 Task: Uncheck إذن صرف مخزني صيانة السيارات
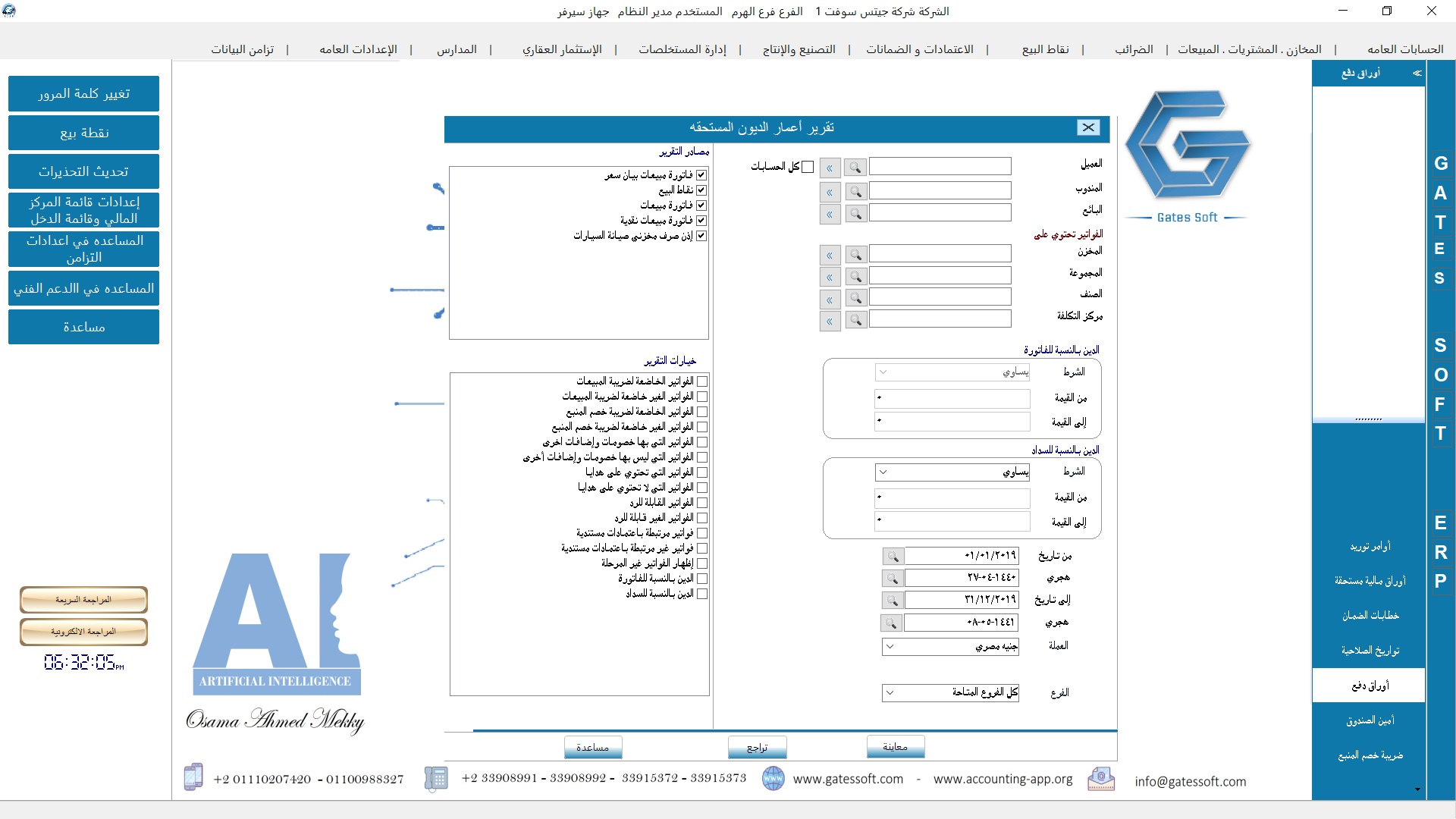click(701, 235)
